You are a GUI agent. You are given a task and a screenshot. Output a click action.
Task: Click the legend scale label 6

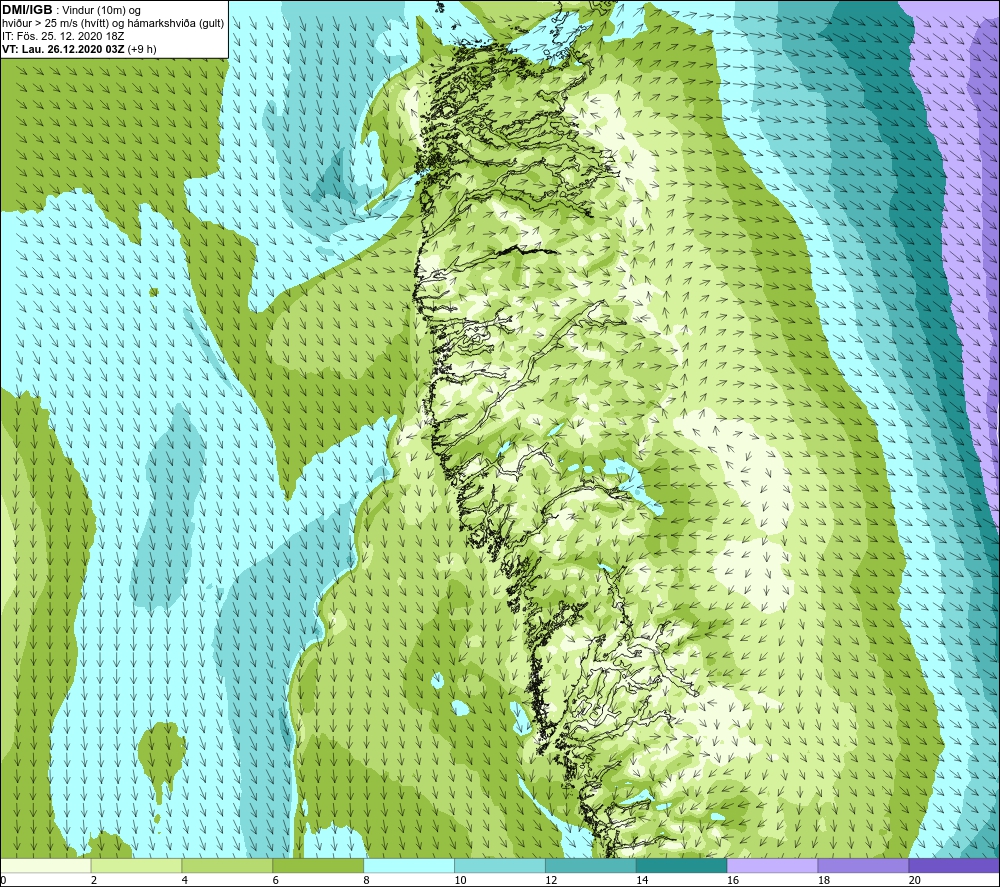(x=276, y=880)
